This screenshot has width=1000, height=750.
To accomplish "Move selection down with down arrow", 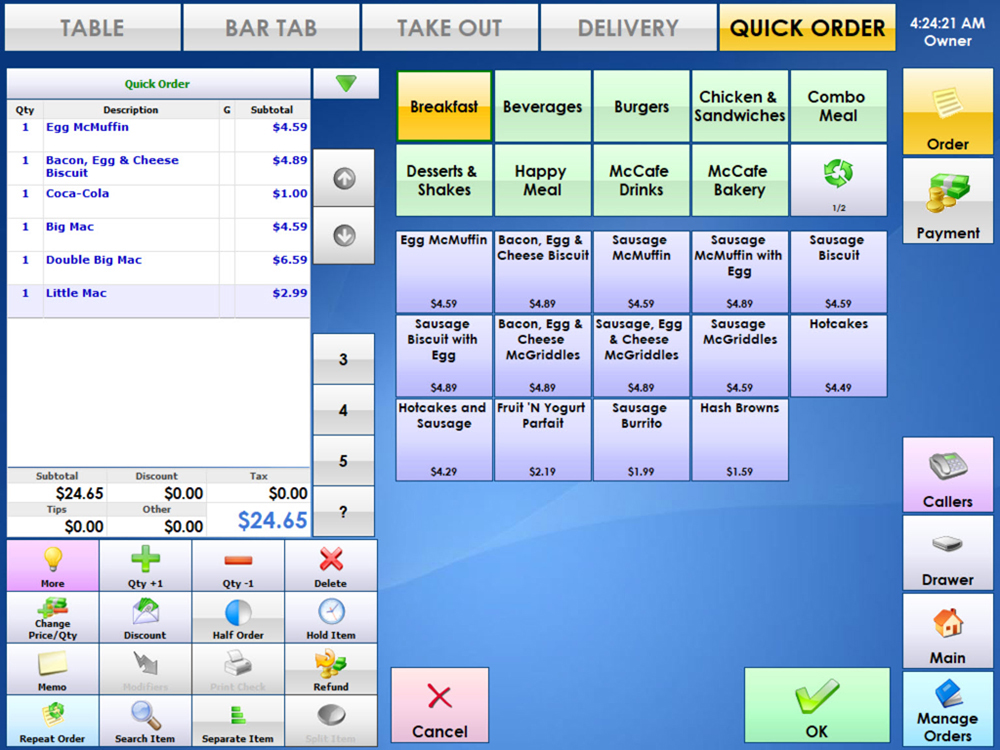I will 344,235.
